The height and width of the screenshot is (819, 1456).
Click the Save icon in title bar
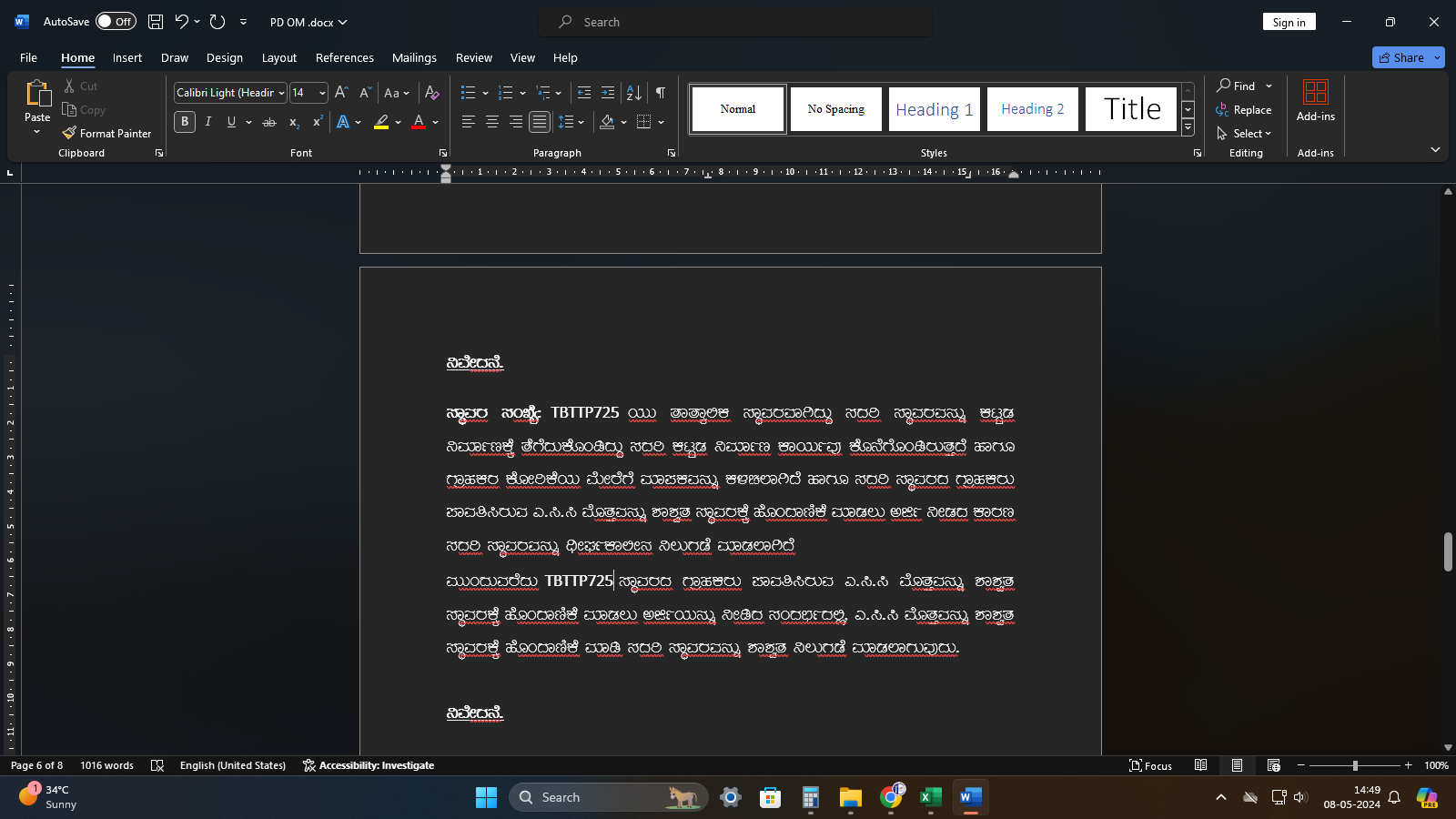[x=156, y=22]
